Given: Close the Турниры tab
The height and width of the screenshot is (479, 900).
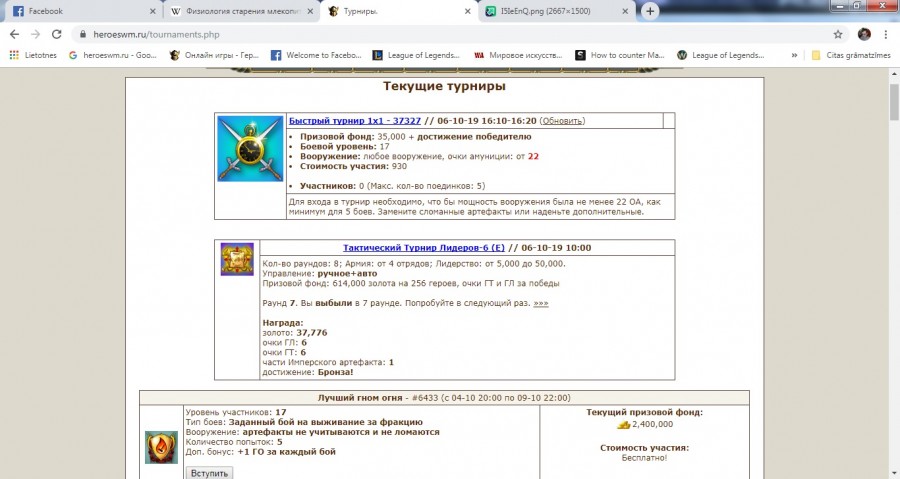Looking at the screenshot, I should coord(468,11).
